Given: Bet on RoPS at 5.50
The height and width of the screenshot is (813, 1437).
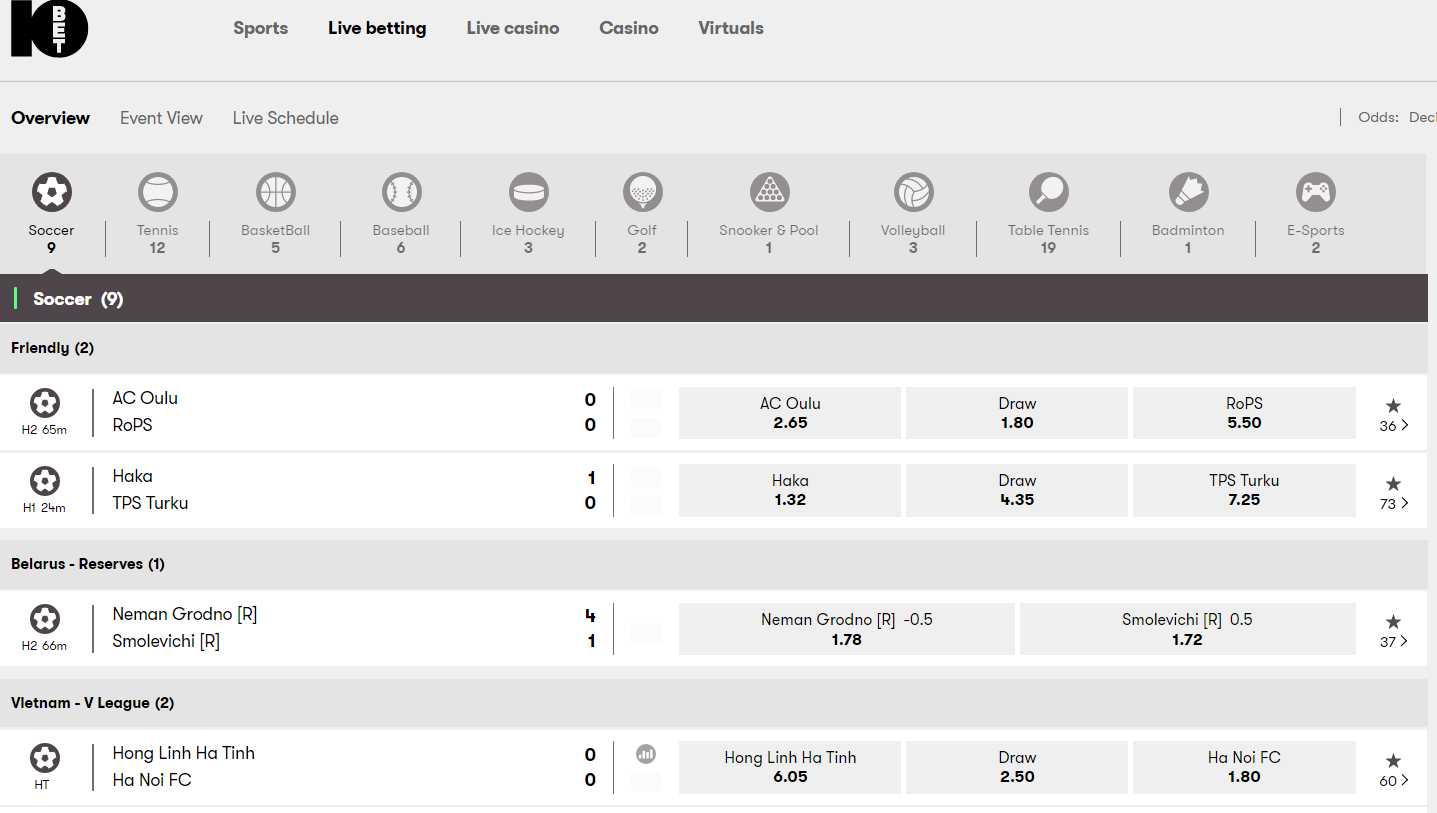Looking at the screenshot, I should coord(1244,413).
